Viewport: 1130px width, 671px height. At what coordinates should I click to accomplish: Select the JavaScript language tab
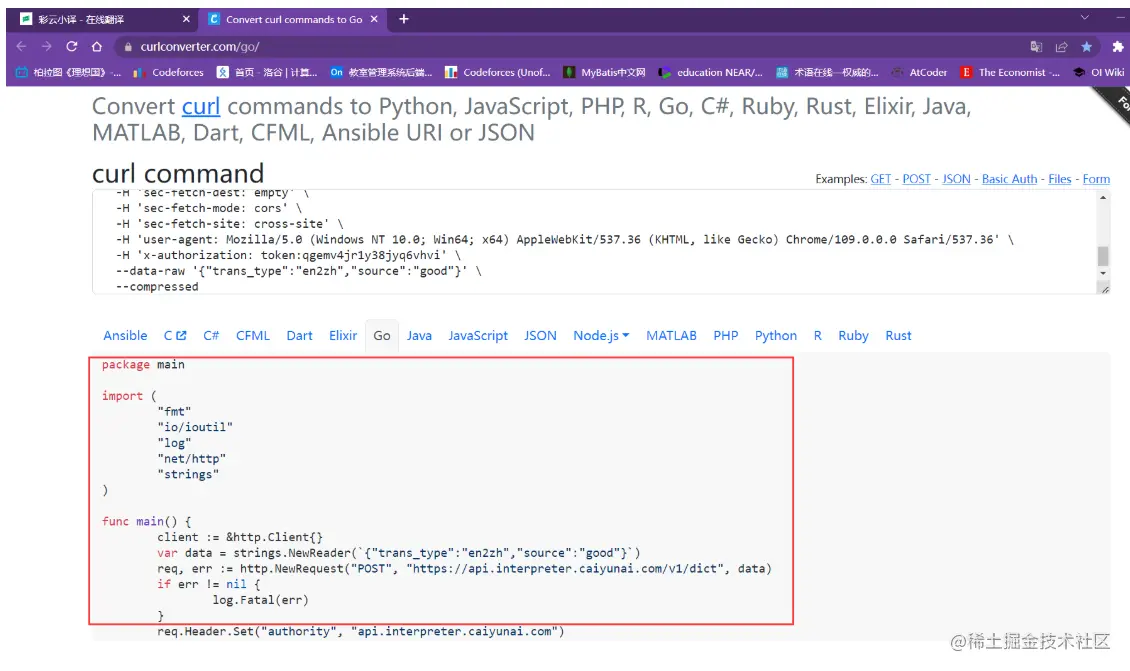[x=478, y=335]
